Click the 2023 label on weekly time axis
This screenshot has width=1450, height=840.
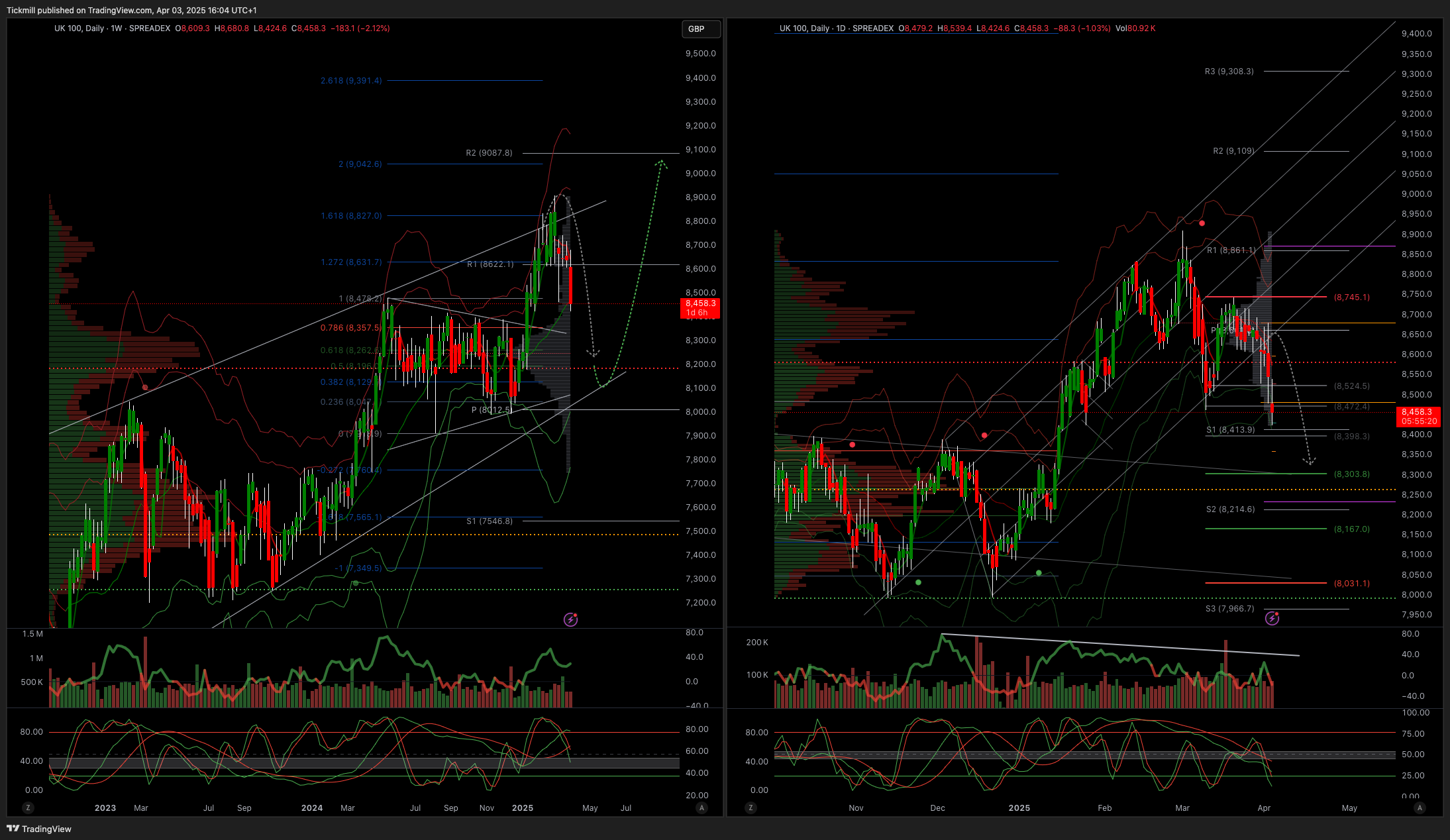(105, 808)
